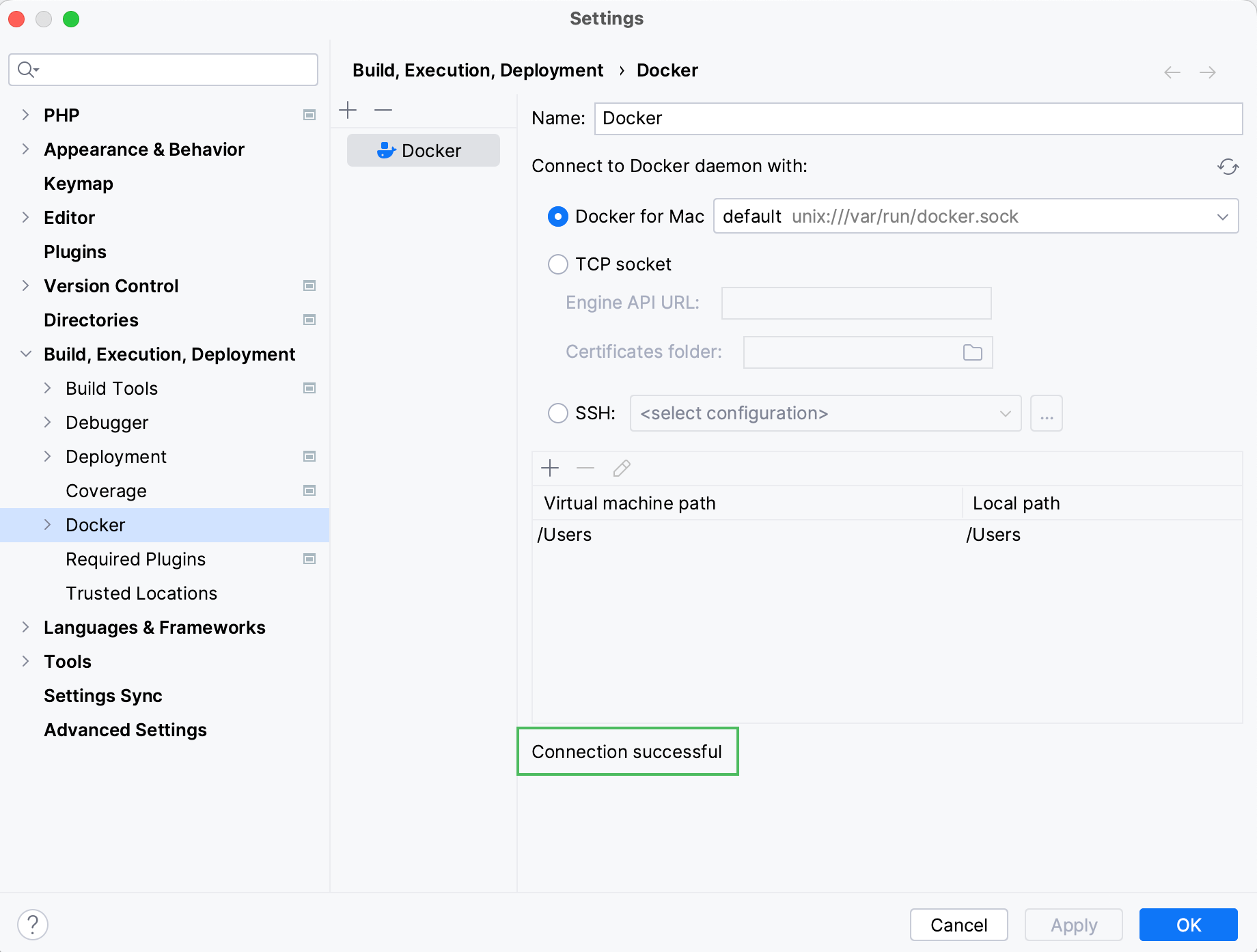
Task: Open the Docker socket dropdown
Action: (1222, 216)
